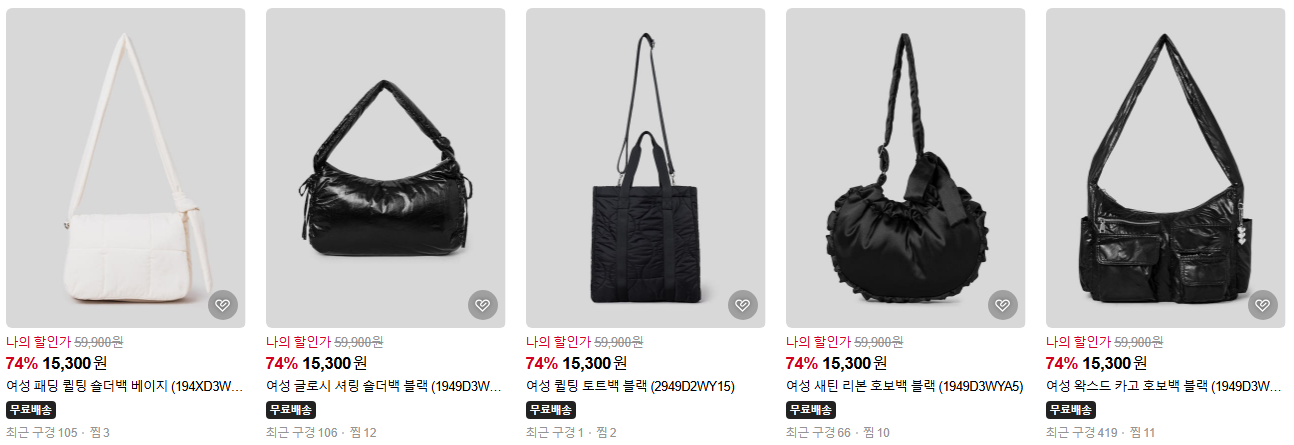Click 15,300원 price of glossy shirring shoulder bag
The width and height of the screenshot is (1294, 445).
coord(334,363)
